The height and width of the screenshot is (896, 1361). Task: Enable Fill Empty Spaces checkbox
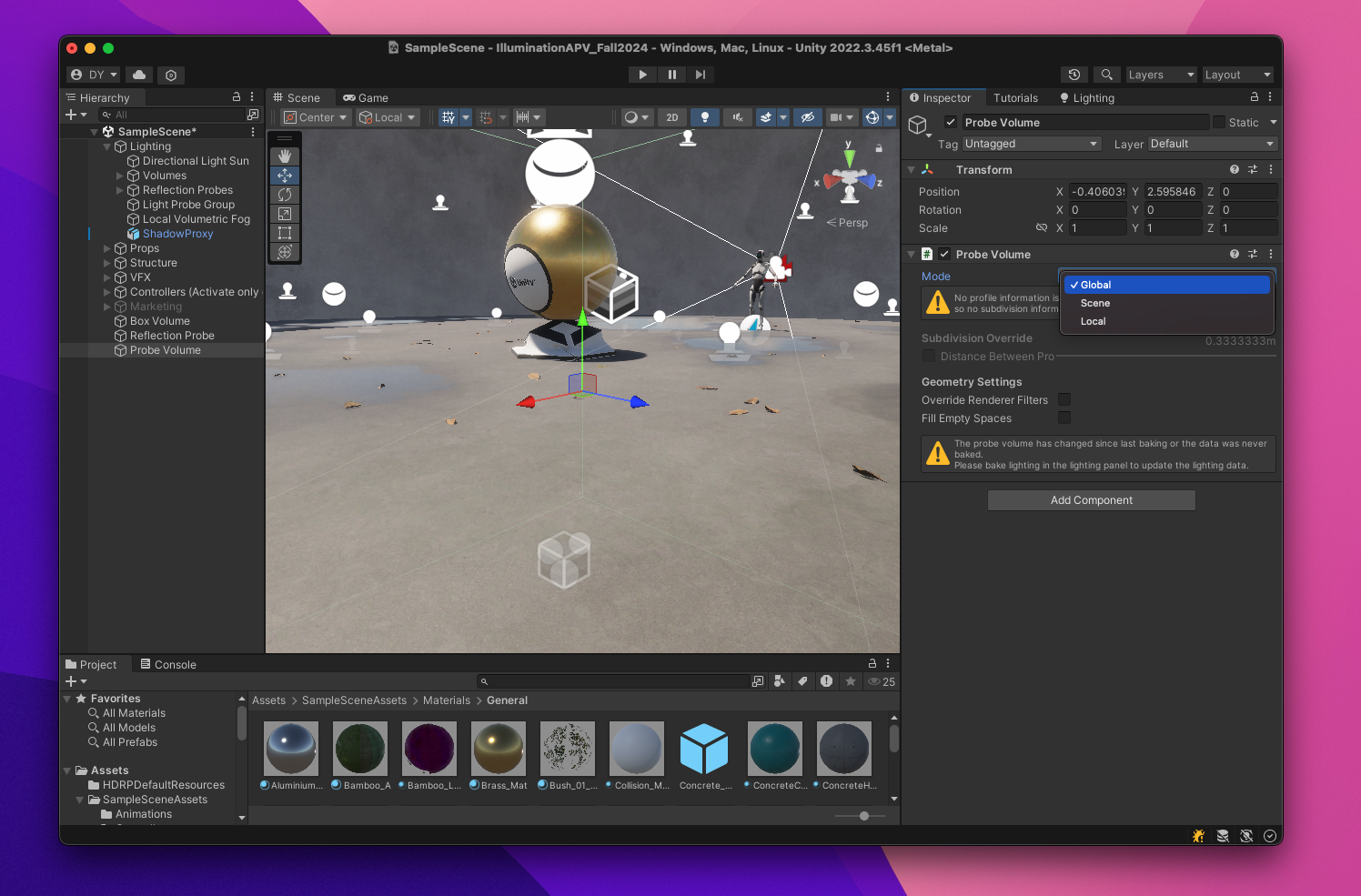point(1064,418)
